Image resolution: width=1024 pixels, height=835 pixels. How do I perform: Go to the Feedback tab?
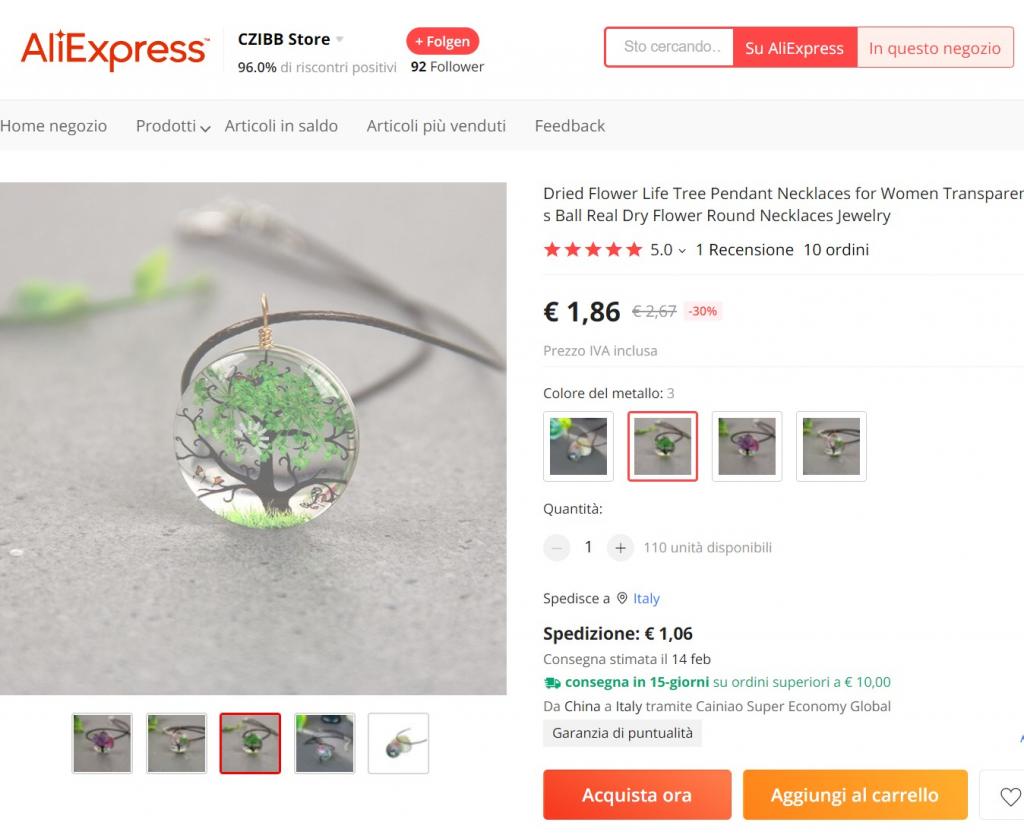click(x=569, y=126)
